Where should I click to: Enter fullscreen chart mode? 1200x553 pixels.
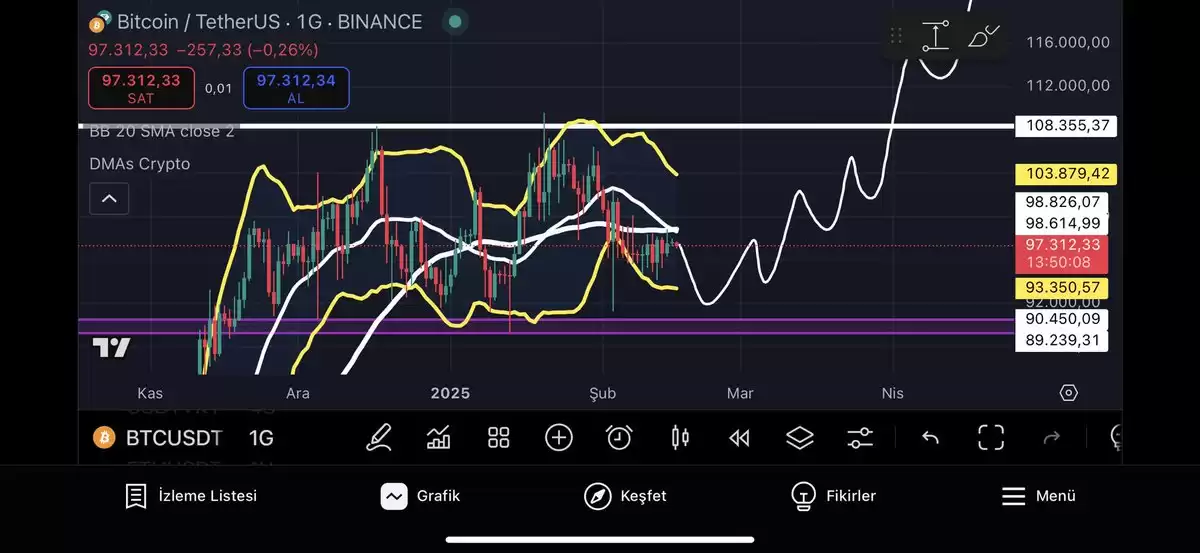pyautogui.click(x=990, y=437)
